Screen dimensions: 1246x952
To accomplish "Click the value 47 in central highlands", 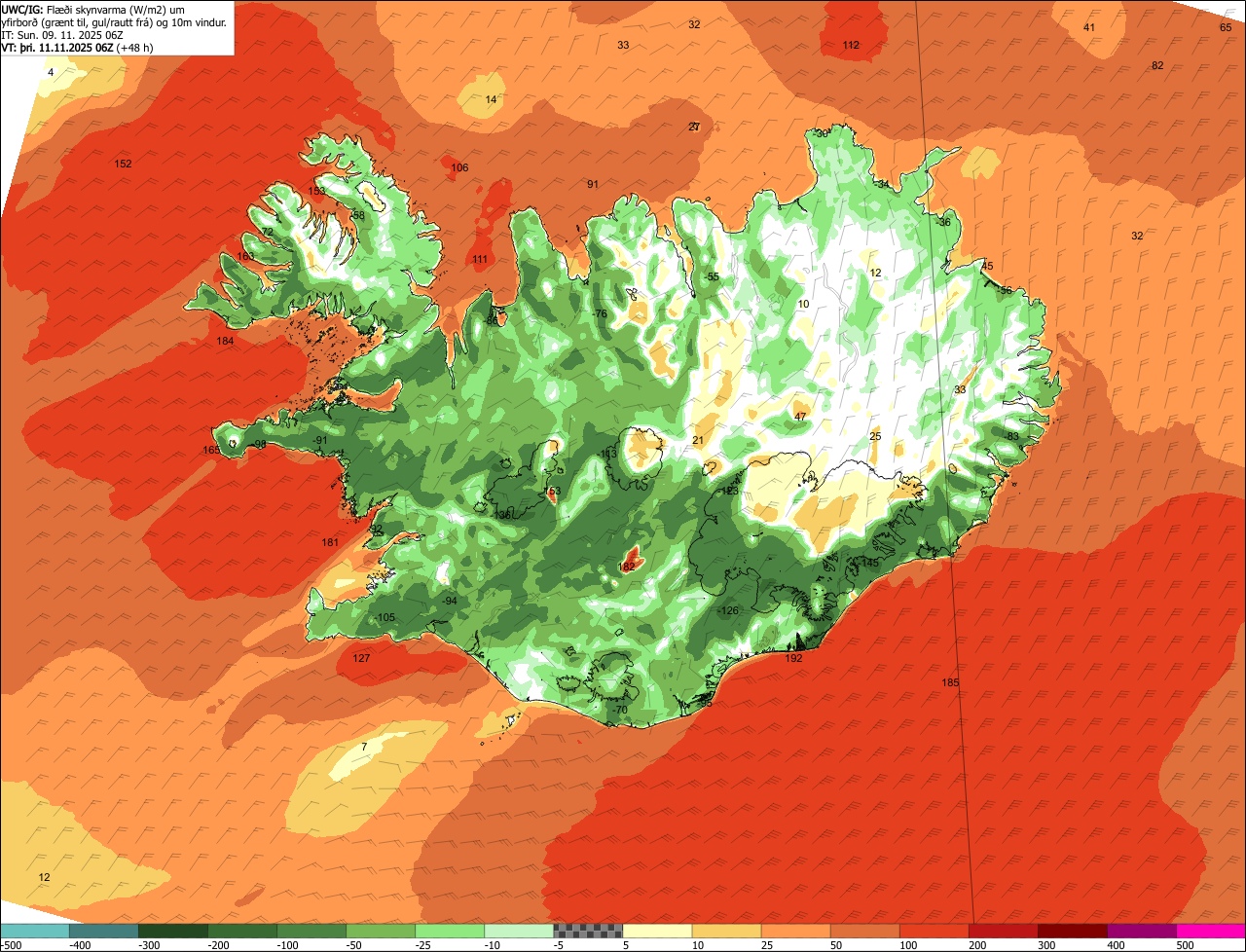I will (800, 417).
